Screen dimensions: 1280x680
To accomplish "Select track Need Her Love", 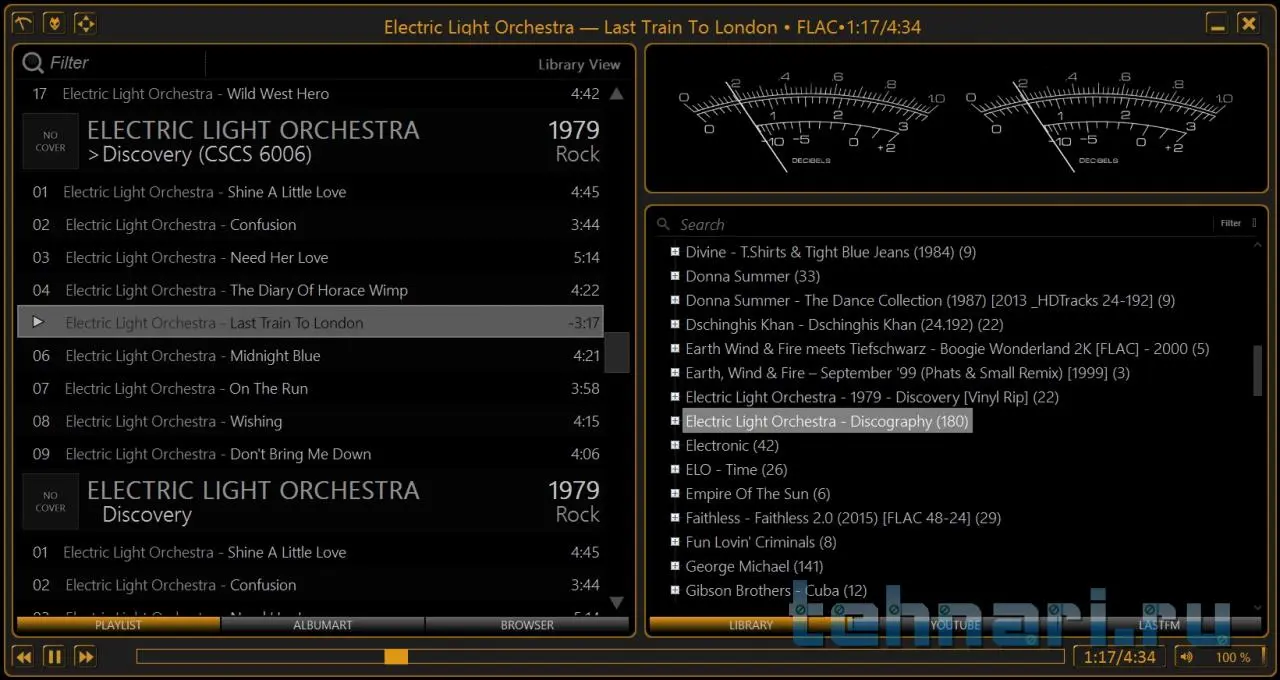I will click(x=310, y=257).
